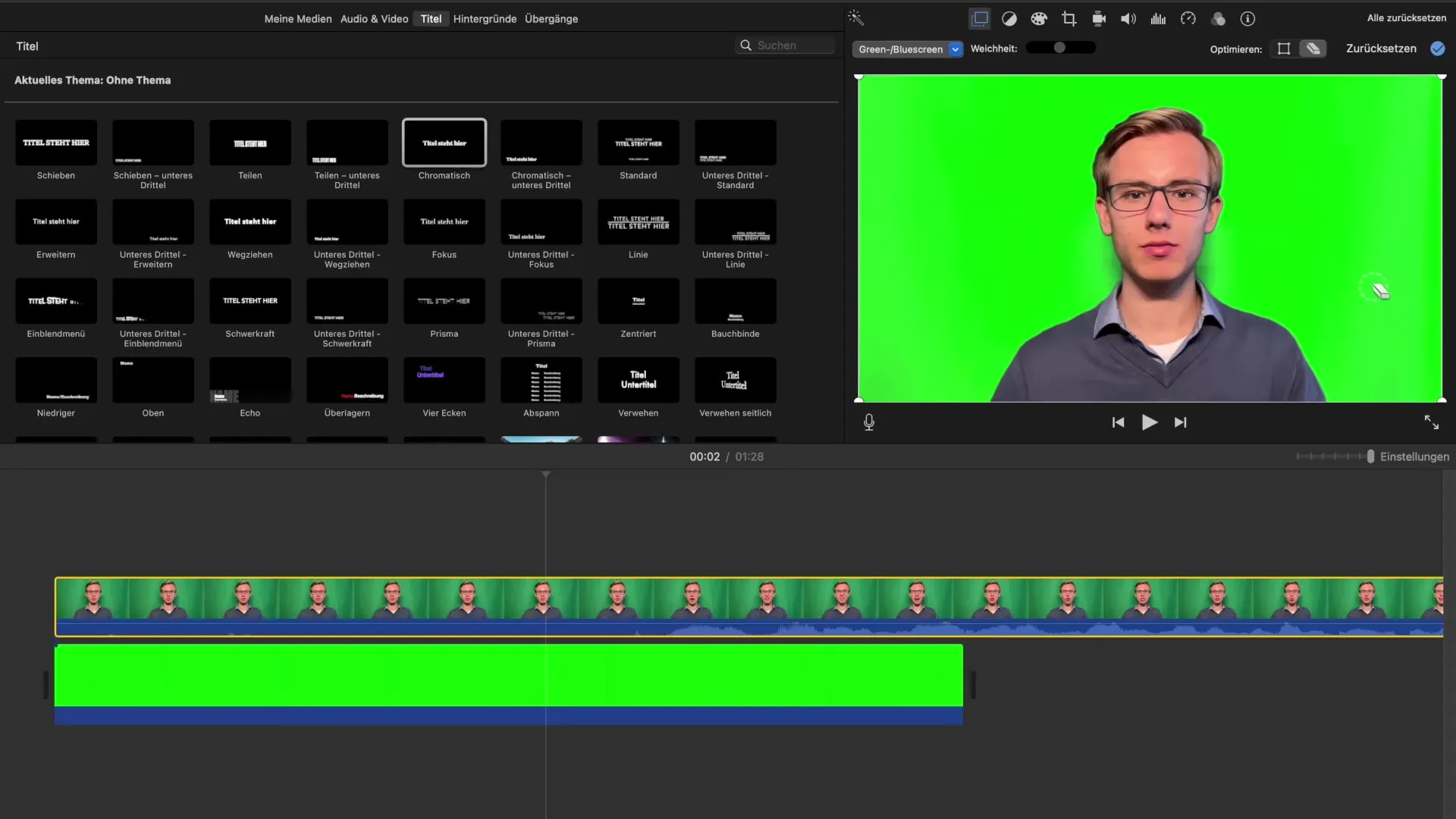The width and height of the screenshot is (1456, 819).
Task: Open the clip filter and audio effects
Action: (1218, 19)
